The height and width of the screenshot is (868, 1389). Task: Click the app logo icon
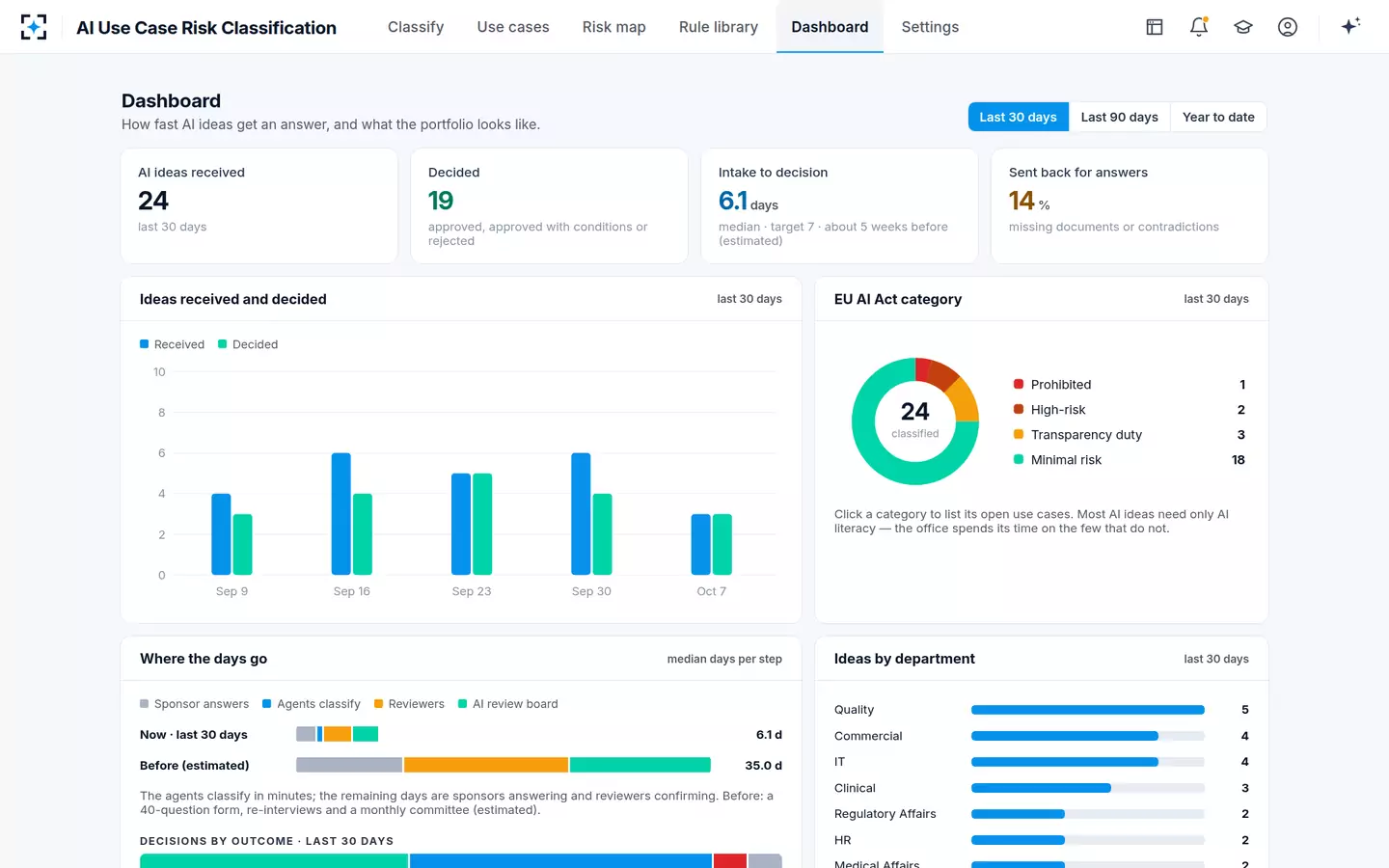(34, 27)
